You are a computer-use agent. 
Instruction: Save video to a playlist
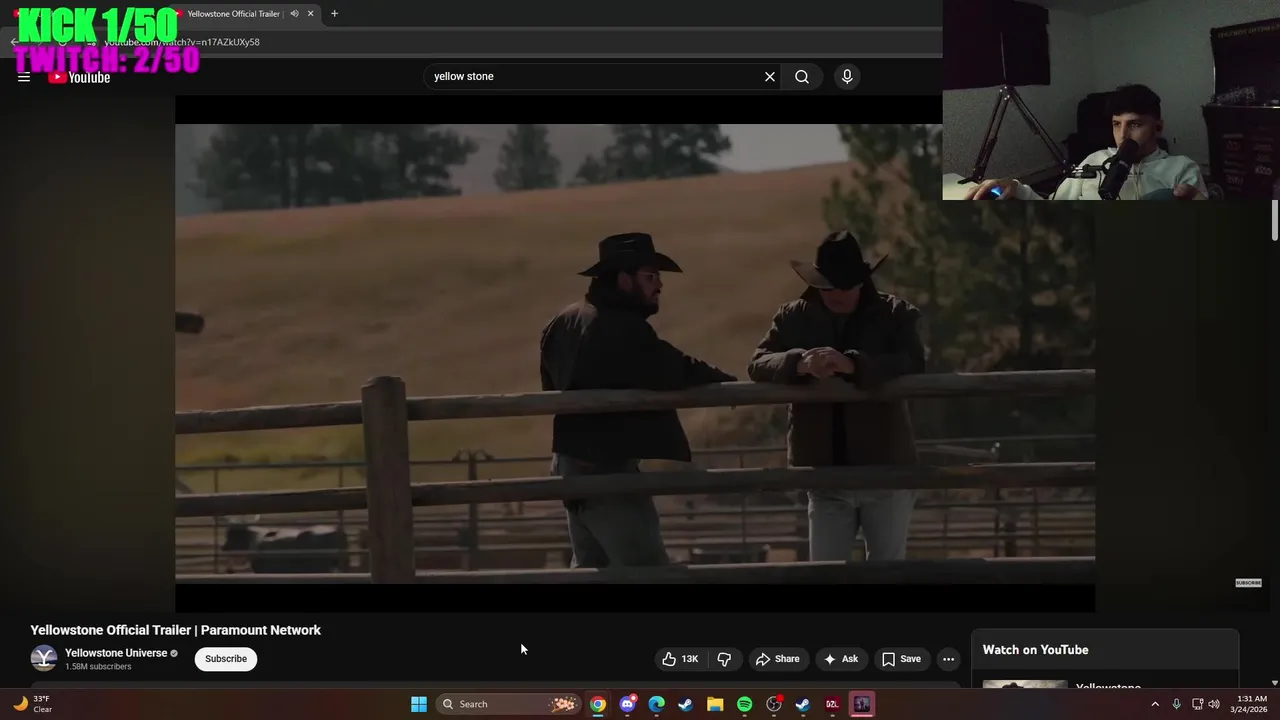[901, 659]
